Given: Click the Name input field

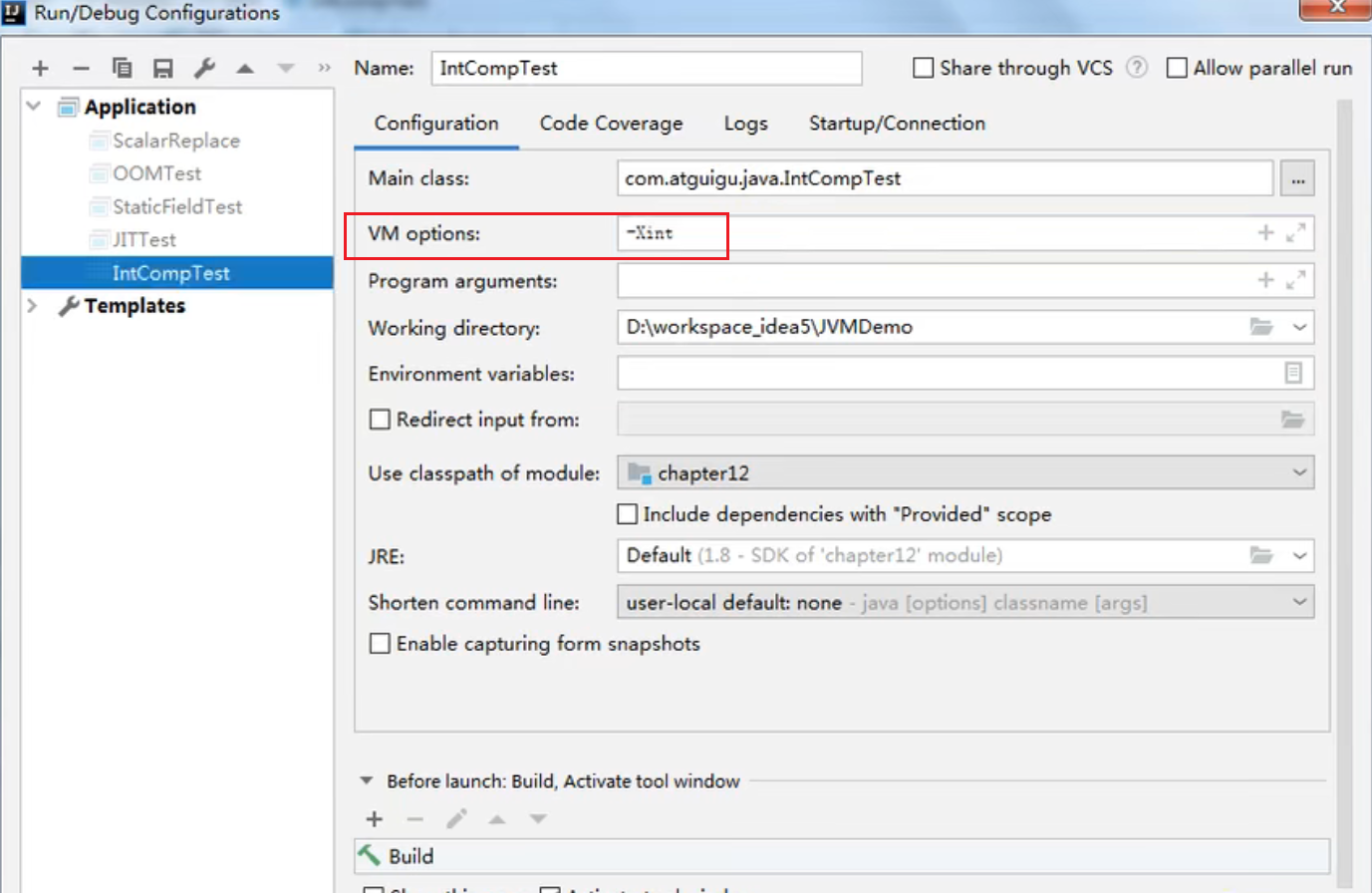Looking at the screenshot, I should click(647, 68).
